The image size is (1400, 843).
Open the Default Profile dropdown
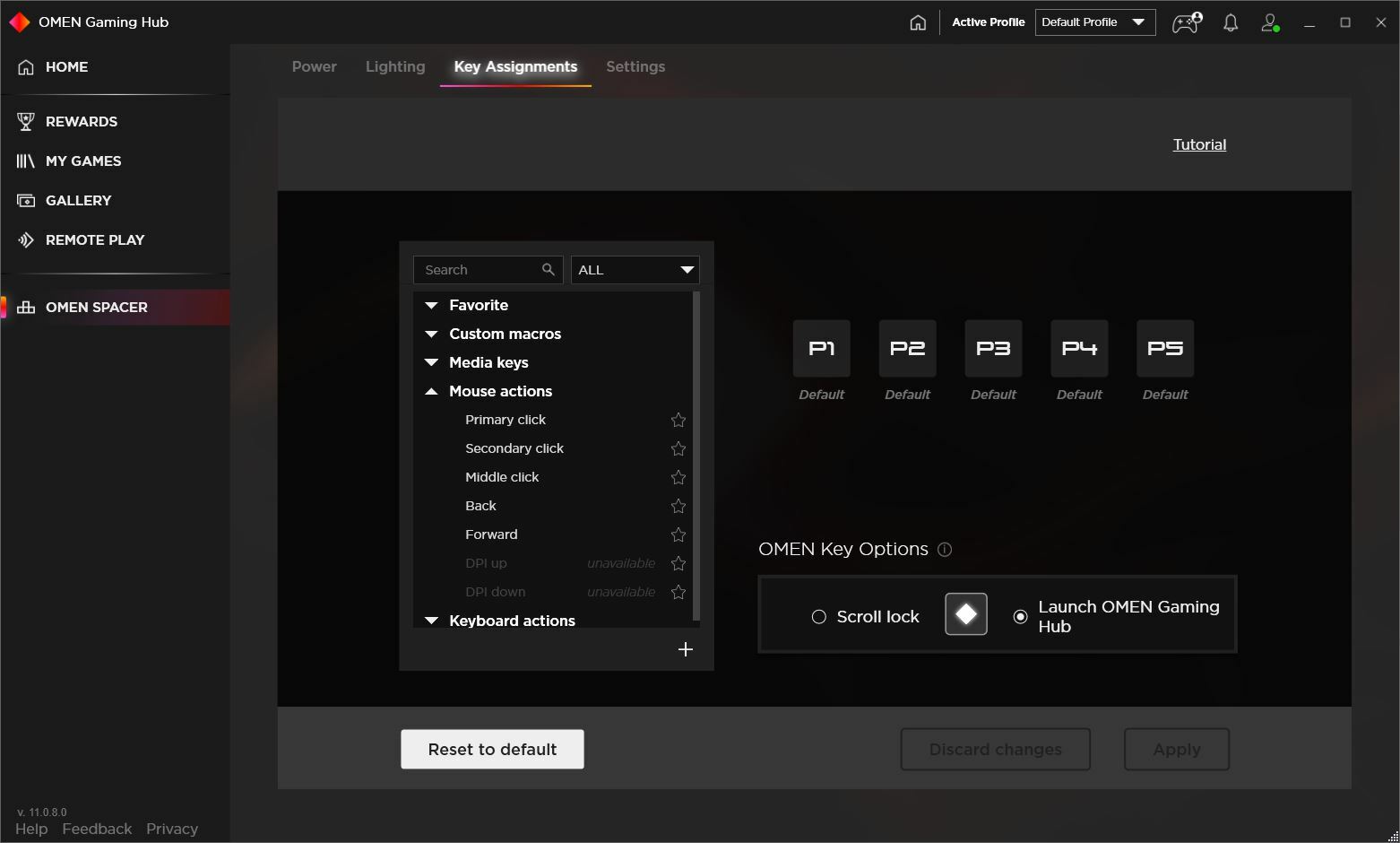pos(1094,22)
